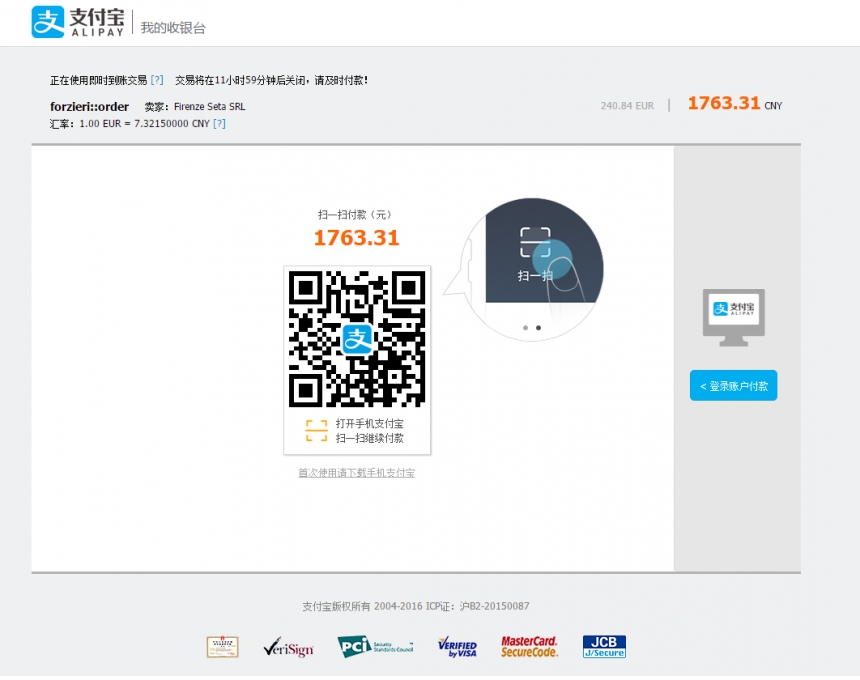Click the transaction timeout notice 交易将在11小时59分钟后关闭
This screenshot has height=680, width=860.
241,80
